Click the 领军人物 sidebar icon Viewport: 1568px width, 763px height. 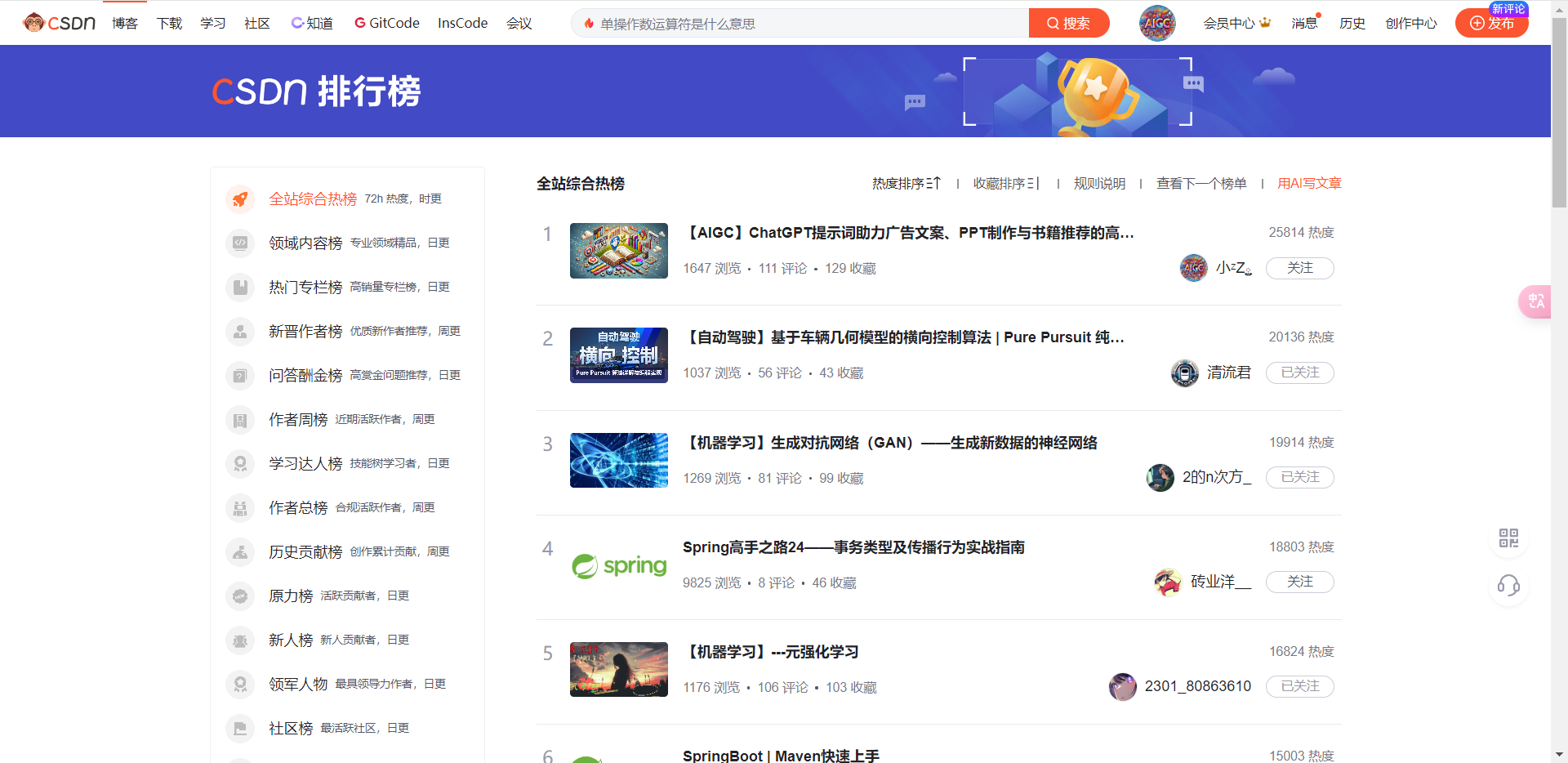point(240,684)
